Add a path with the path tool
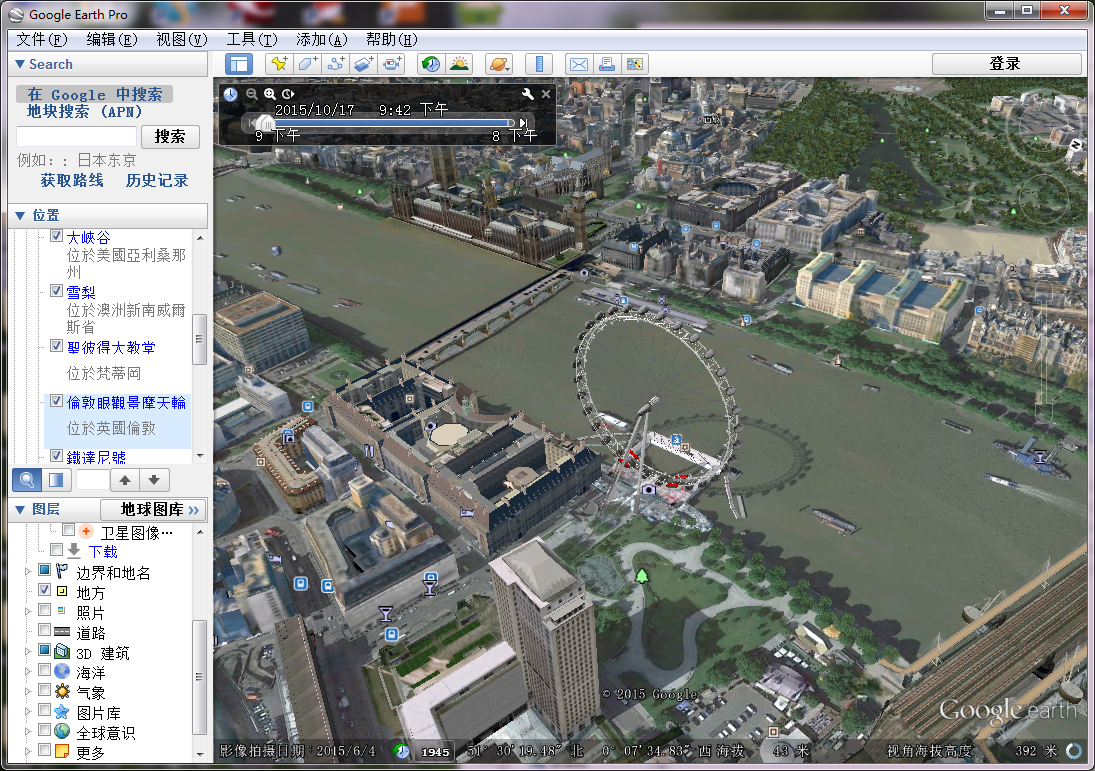The width and height of the screenshot is (1095, 771). pos(336,64)
